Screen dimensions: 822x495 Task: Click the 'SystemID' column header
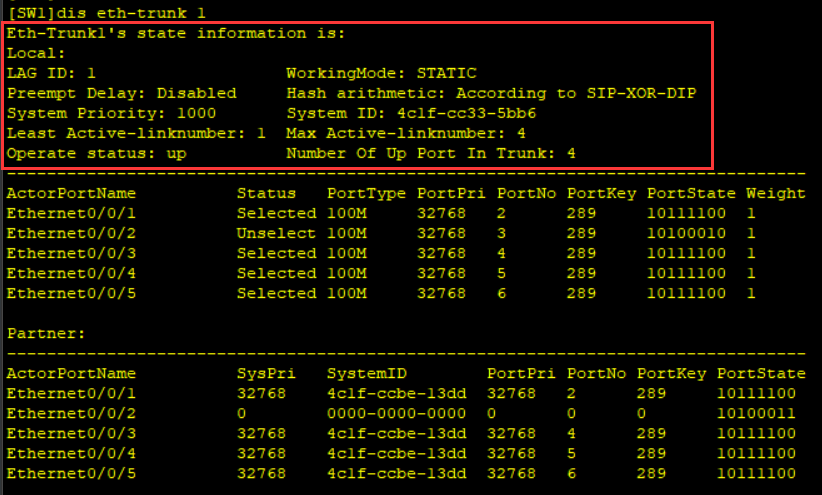click(x=366, y=373)
